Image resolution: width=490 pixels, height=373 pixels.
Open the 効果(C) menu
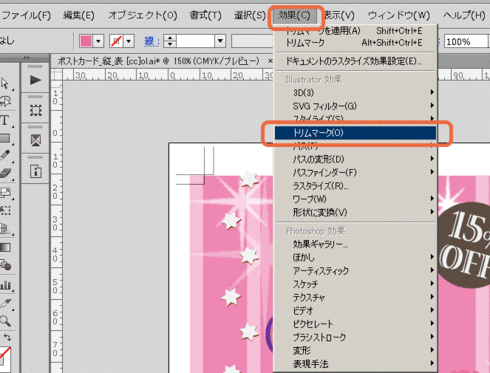pyautogui.click(x=294, y=15)
